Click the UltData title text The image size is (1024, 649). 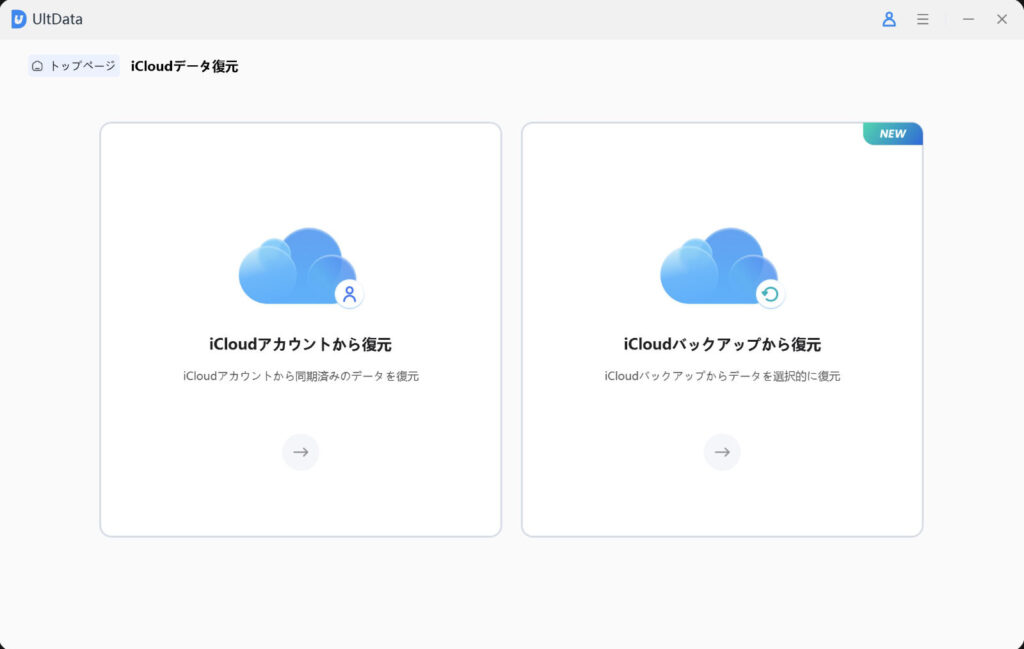[x=57, y=19]
